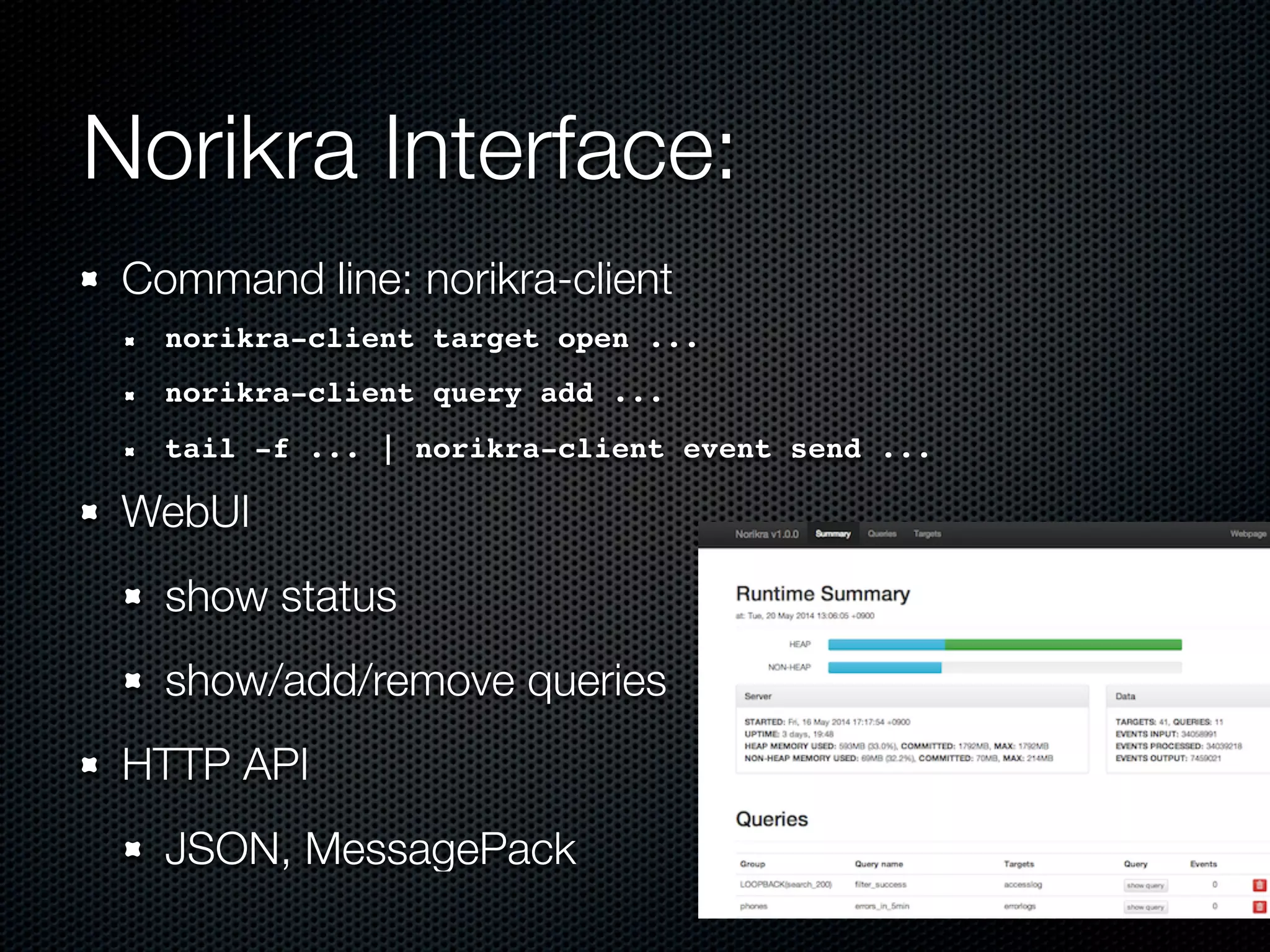Click the Data panel header
Viewport: 1270px width, 952px height.
1188,697
